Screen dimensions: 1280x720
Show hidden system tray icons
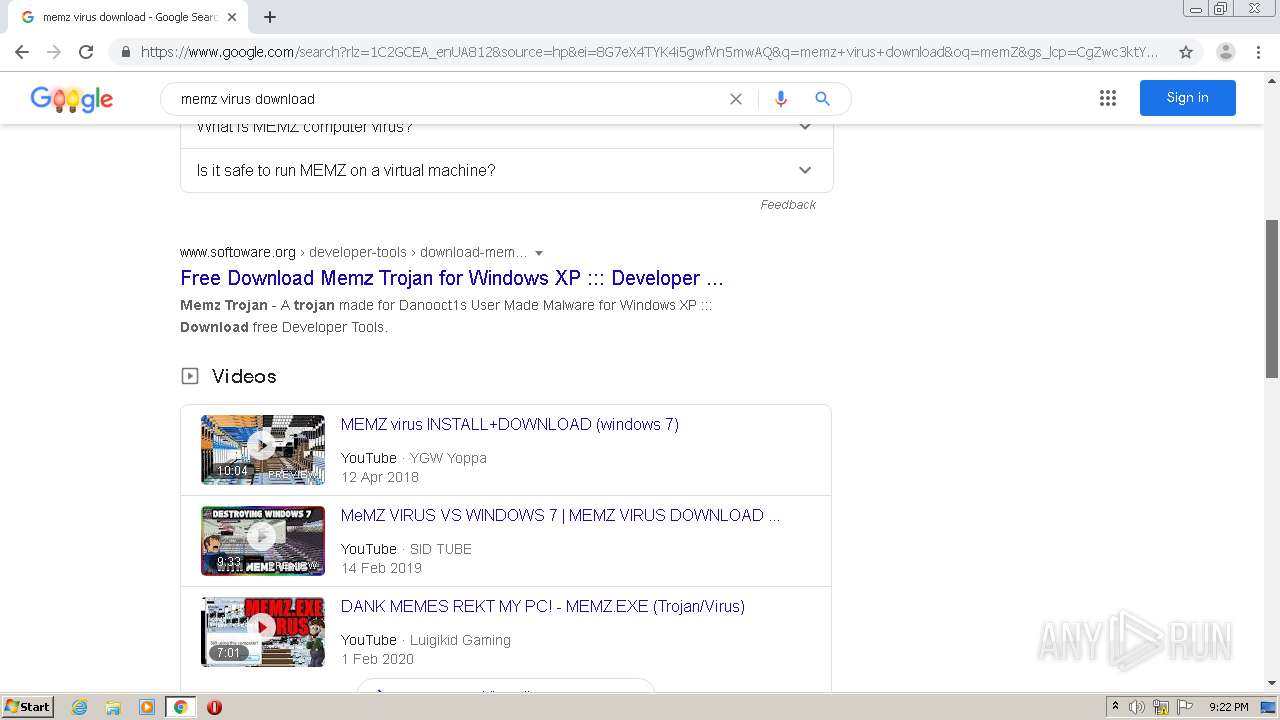[x=1115, y=707]
